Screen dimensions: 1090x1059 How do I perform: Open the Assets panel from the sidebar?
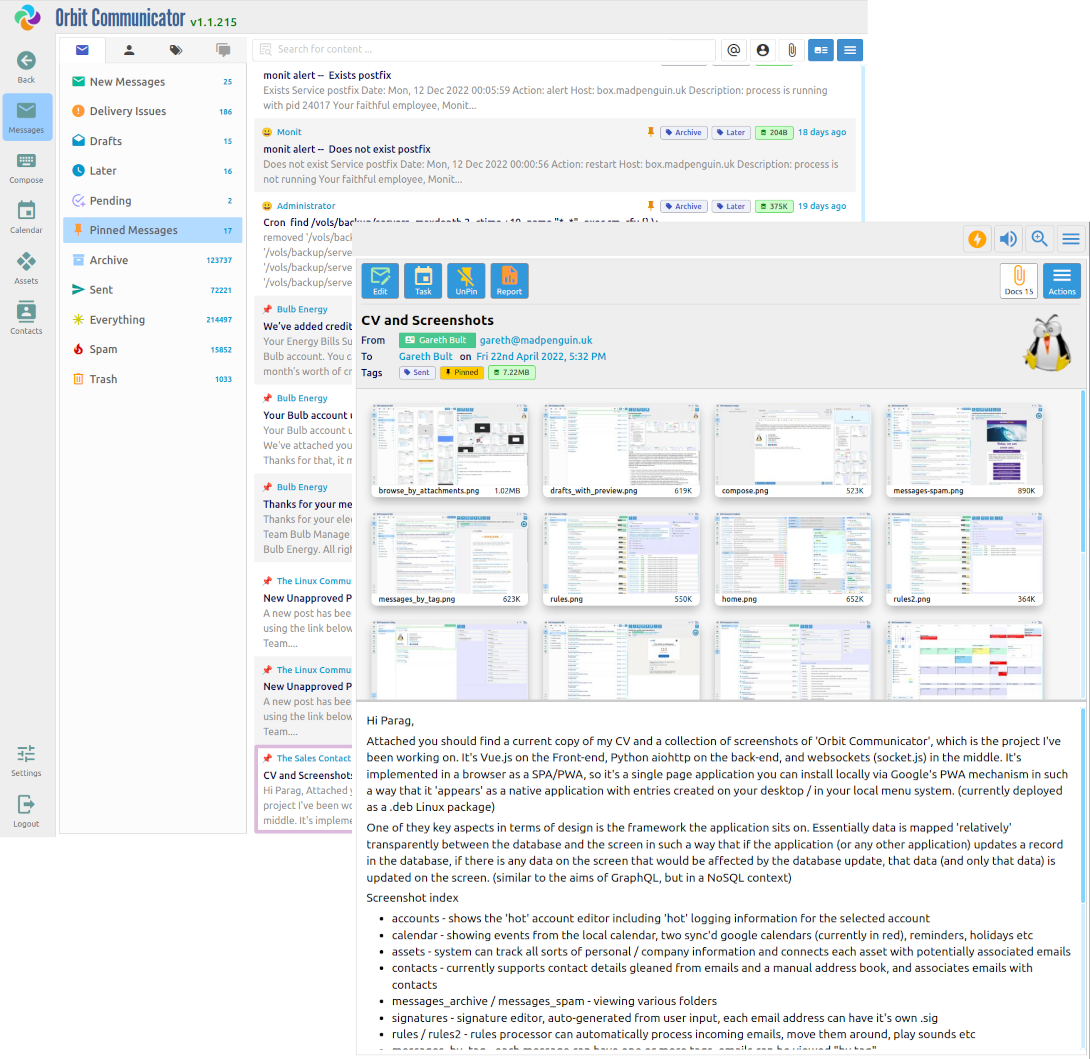point(26,265)
